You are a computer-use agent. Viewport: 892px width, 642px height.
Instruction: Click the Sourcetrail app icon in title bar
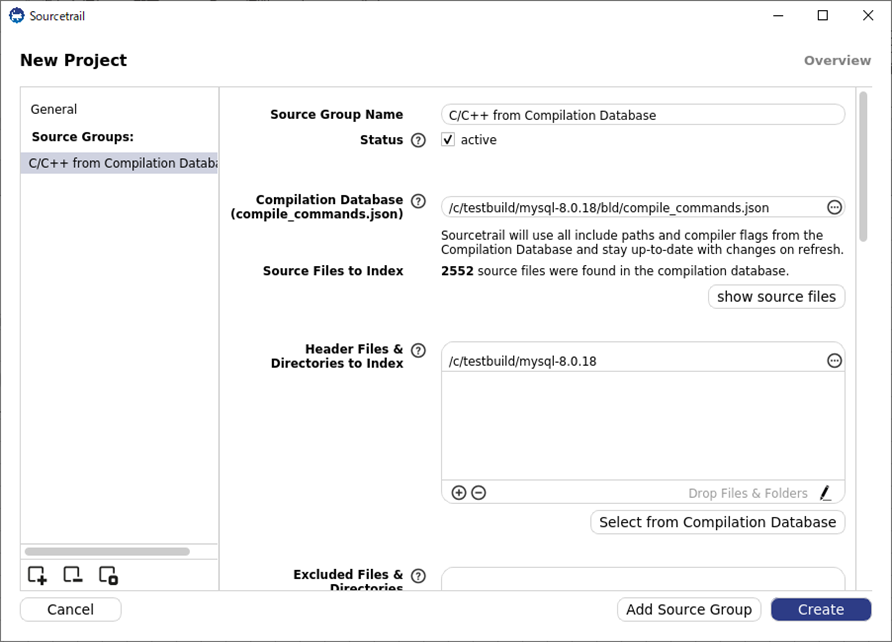16,16
